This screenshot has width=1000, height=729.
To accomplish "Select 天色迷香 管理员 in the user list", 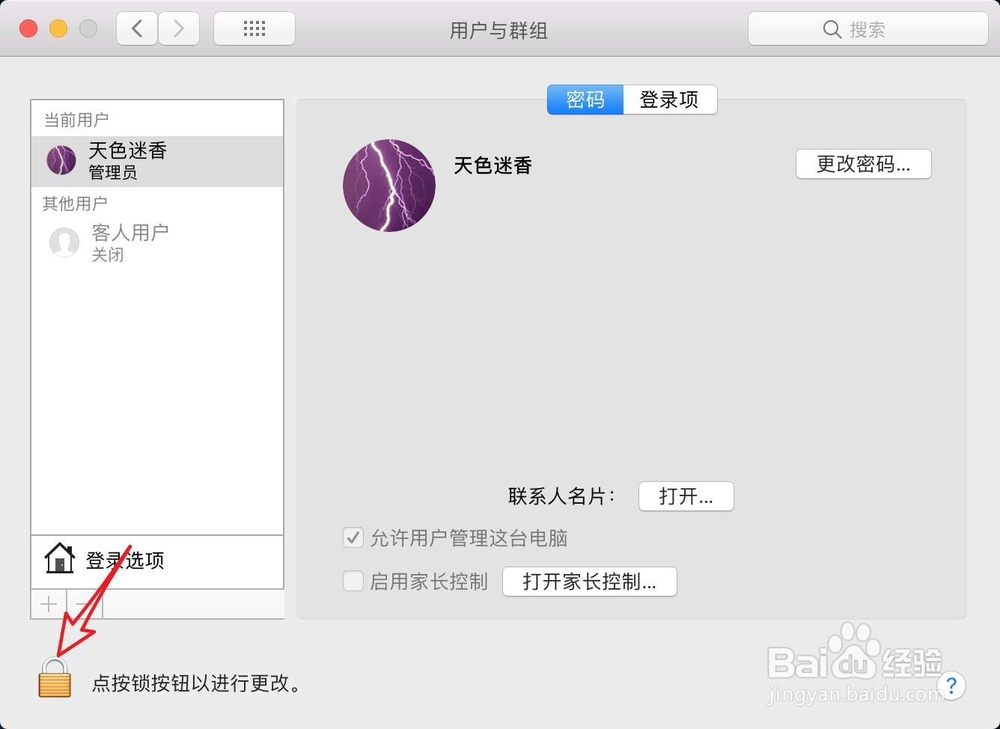I will 157,161.
